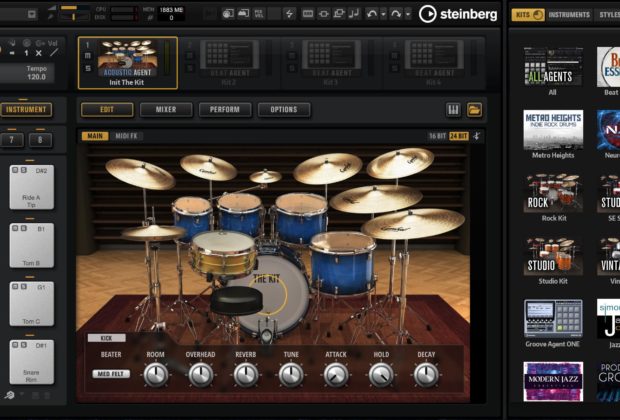The height and width of the screenshot is (420, 620).
Task: Select pad group 7
Action: tap(12, 140)
